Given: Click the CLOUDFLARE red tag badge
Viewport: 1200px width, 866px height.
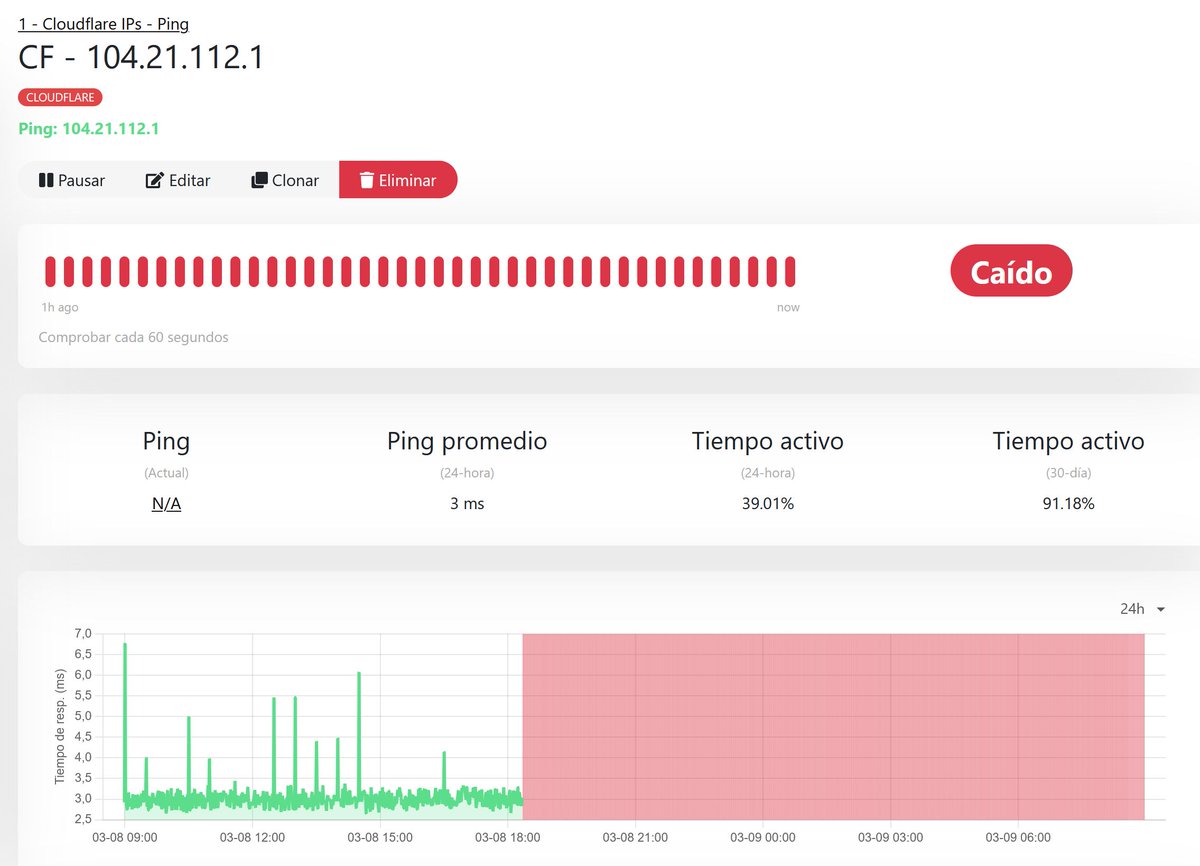Looking at the screenshot, I should point(61,97).
